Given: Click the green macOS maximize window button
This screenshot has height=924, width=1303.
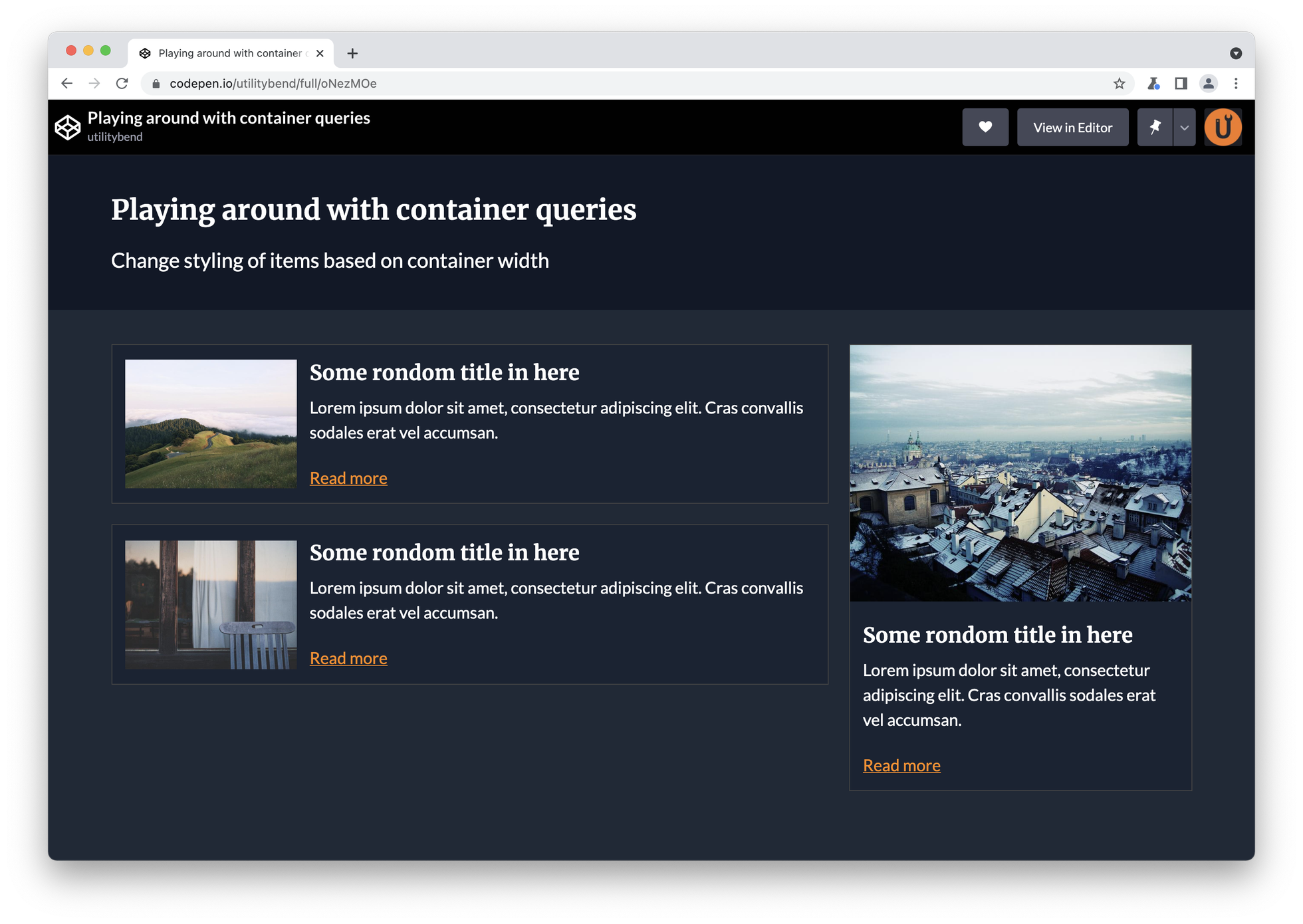Looking at the screenshot, I should pos(105,51).
